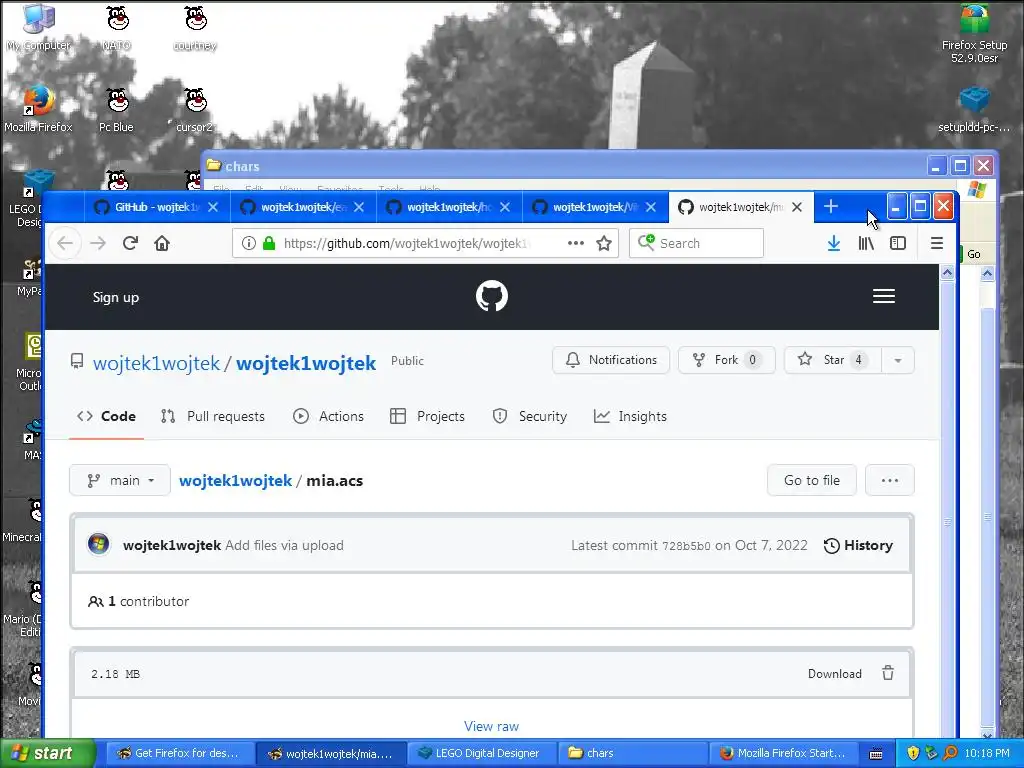The width and height of the screenshot is (1024, 768).
Task: Click the Firefox forward arrow button
Action: [97, 244]
